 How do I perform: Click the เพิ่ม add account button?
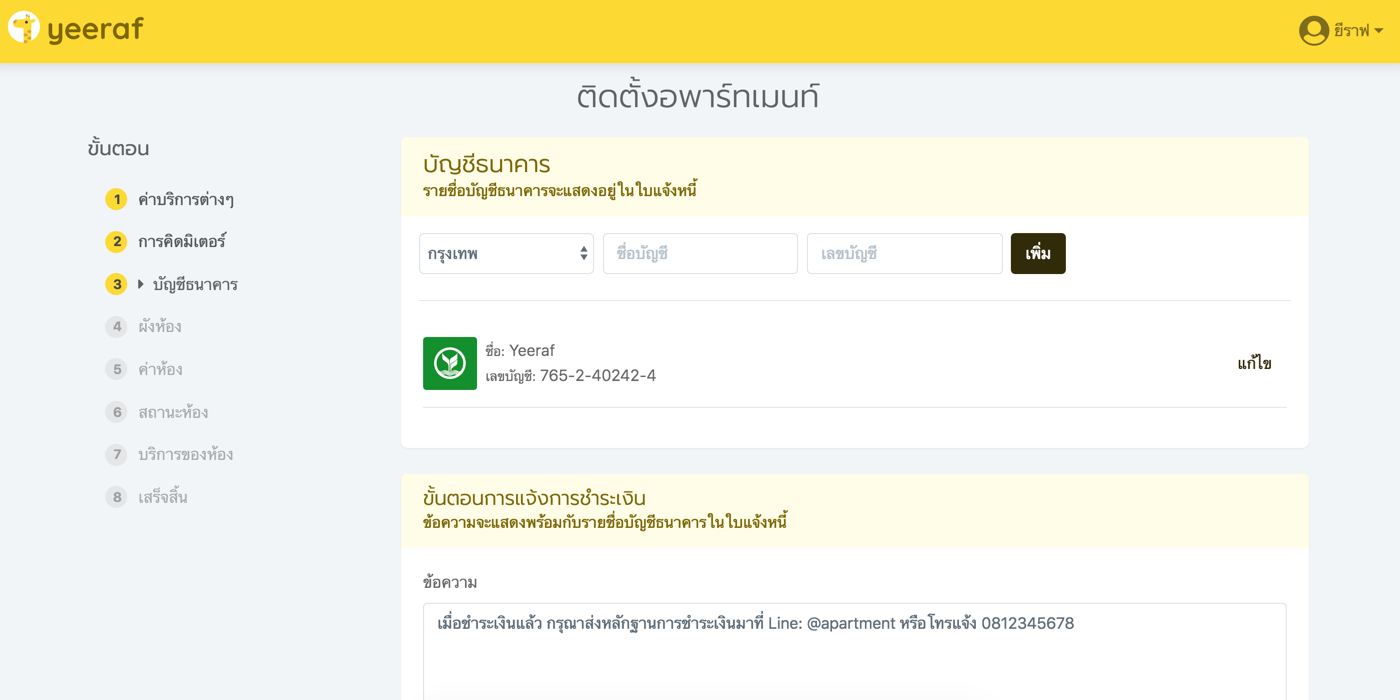1038,254
